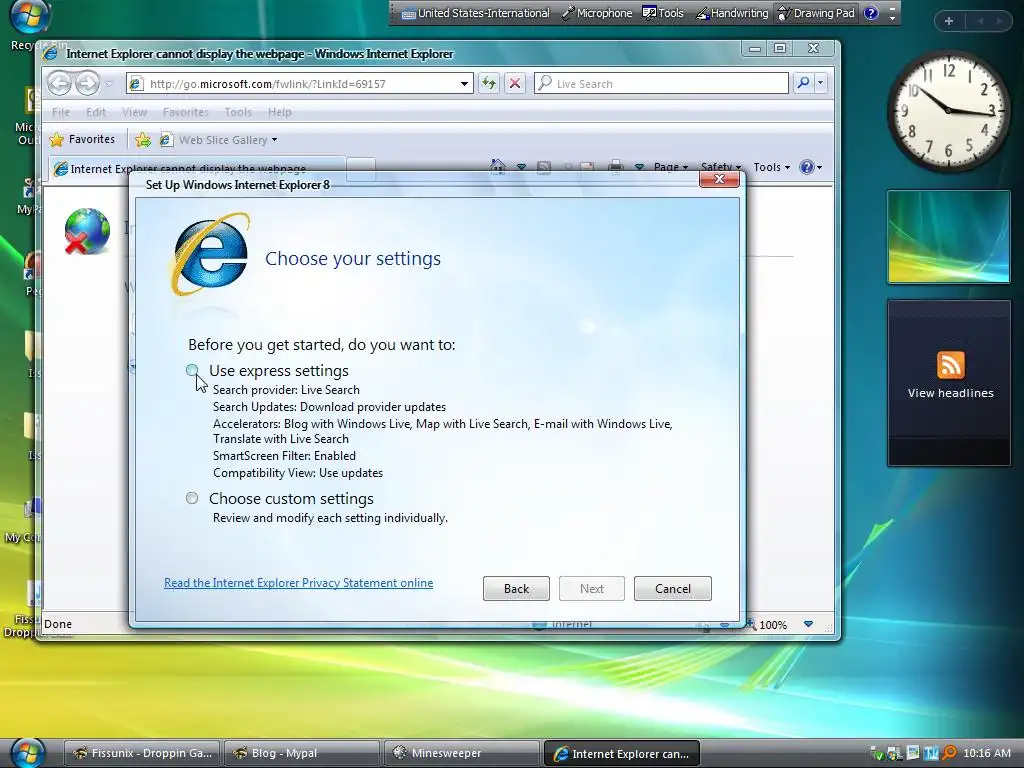Click the Add to Favorites Bar icon
Image resolution: width=1024 pixels, height=768 pixels.
click(142, 140)
